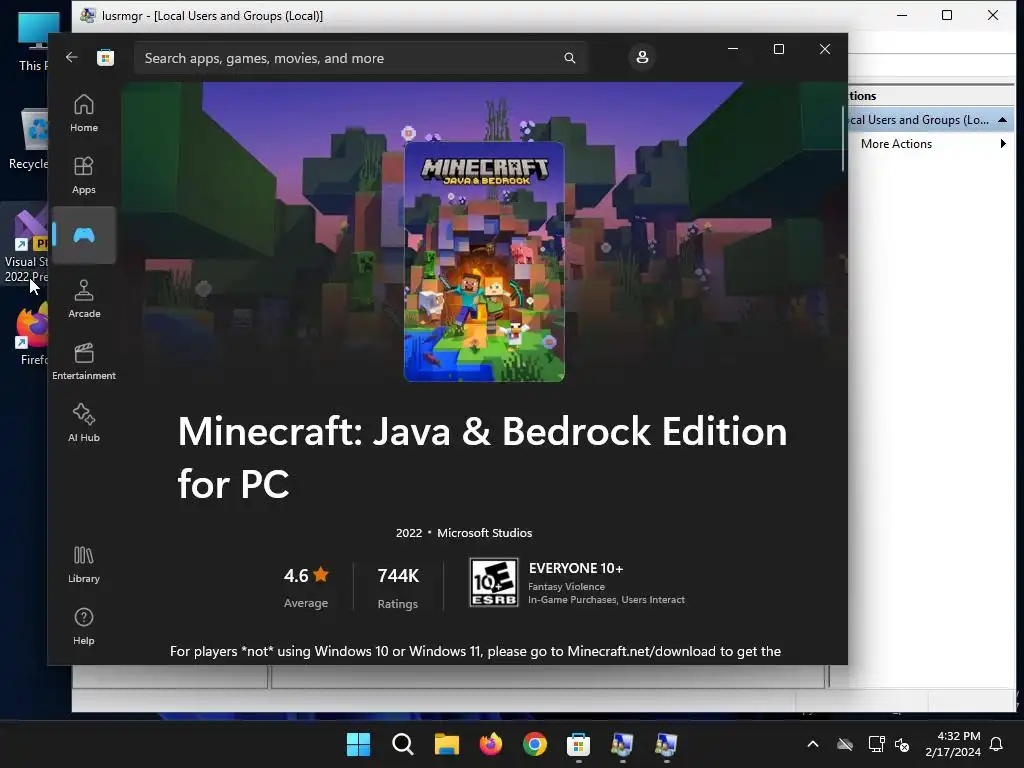Open Home in Store sidebar
The width and height of the screenshot is (1024, 768).
(84, 113)
